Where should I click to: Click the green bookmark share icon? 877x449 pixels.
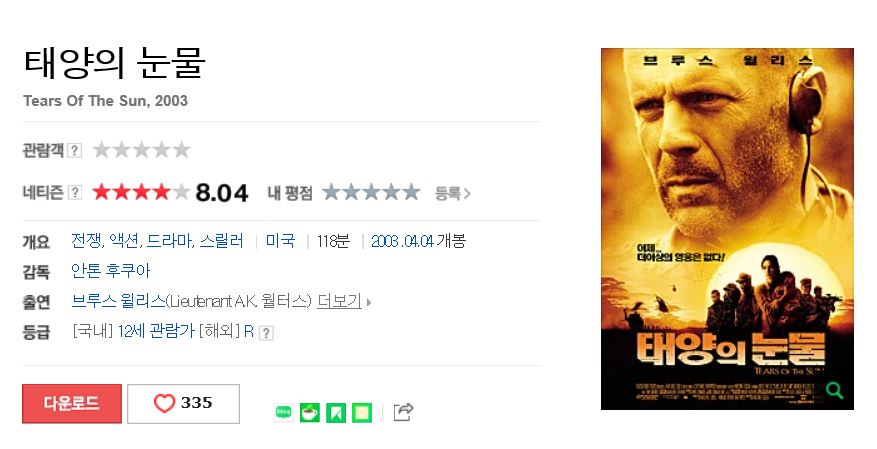pos(336,413)
